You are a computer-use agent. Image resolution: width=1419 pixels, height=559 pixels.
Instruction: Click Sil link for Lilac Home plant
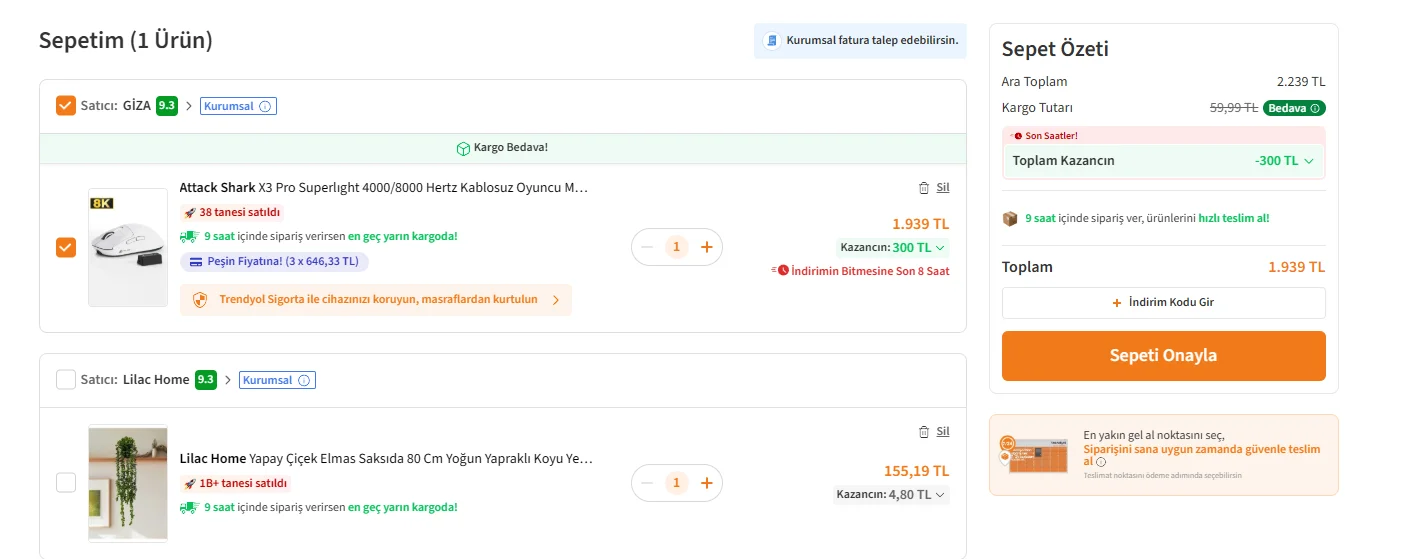click(943, 431)
